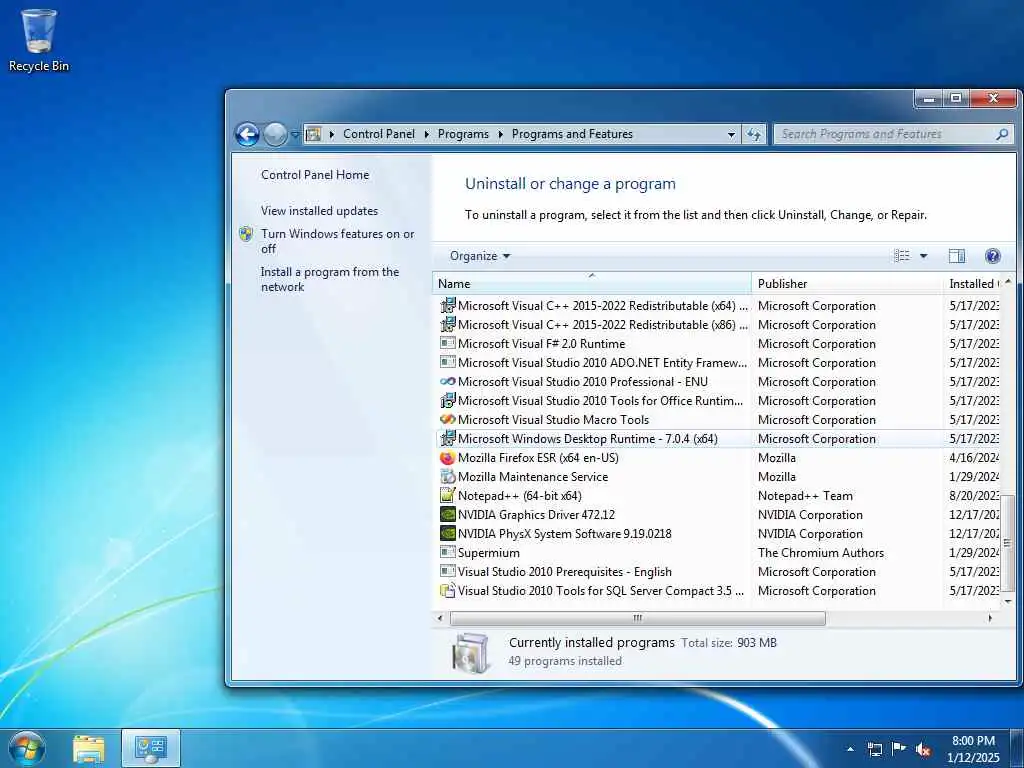This screenshot has width=1024, height=768.
Task: Click the change view icon button
Action: pyautogui.click(x=902, y=256)
